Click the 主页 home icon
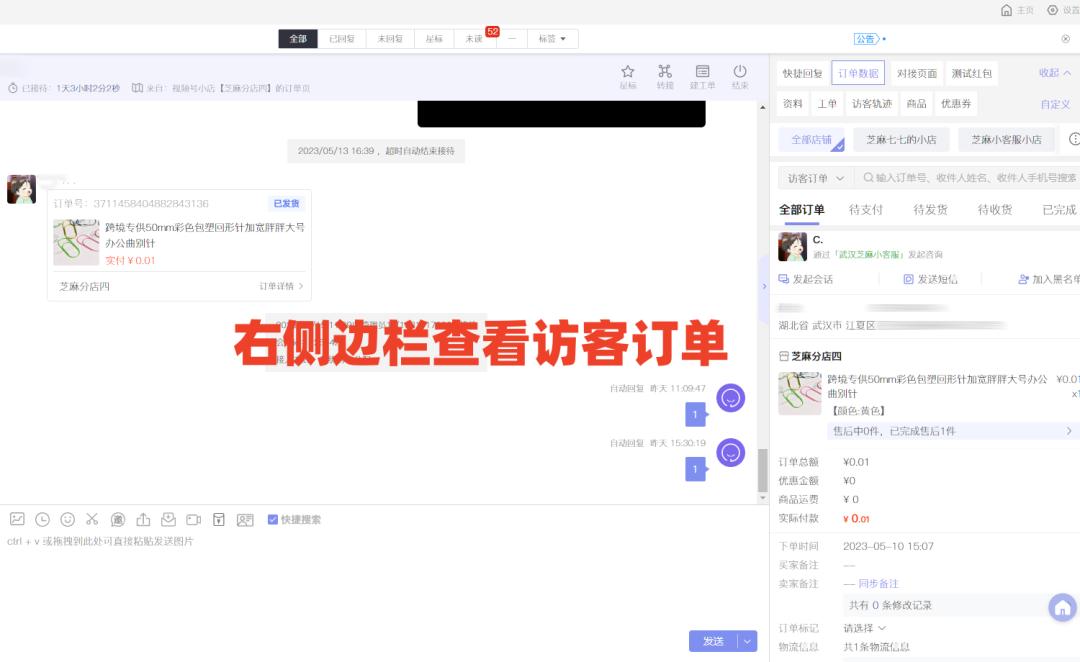The width and height of the screenshot is (1080, 662). pyautogui.click(x=1009, y=10)
